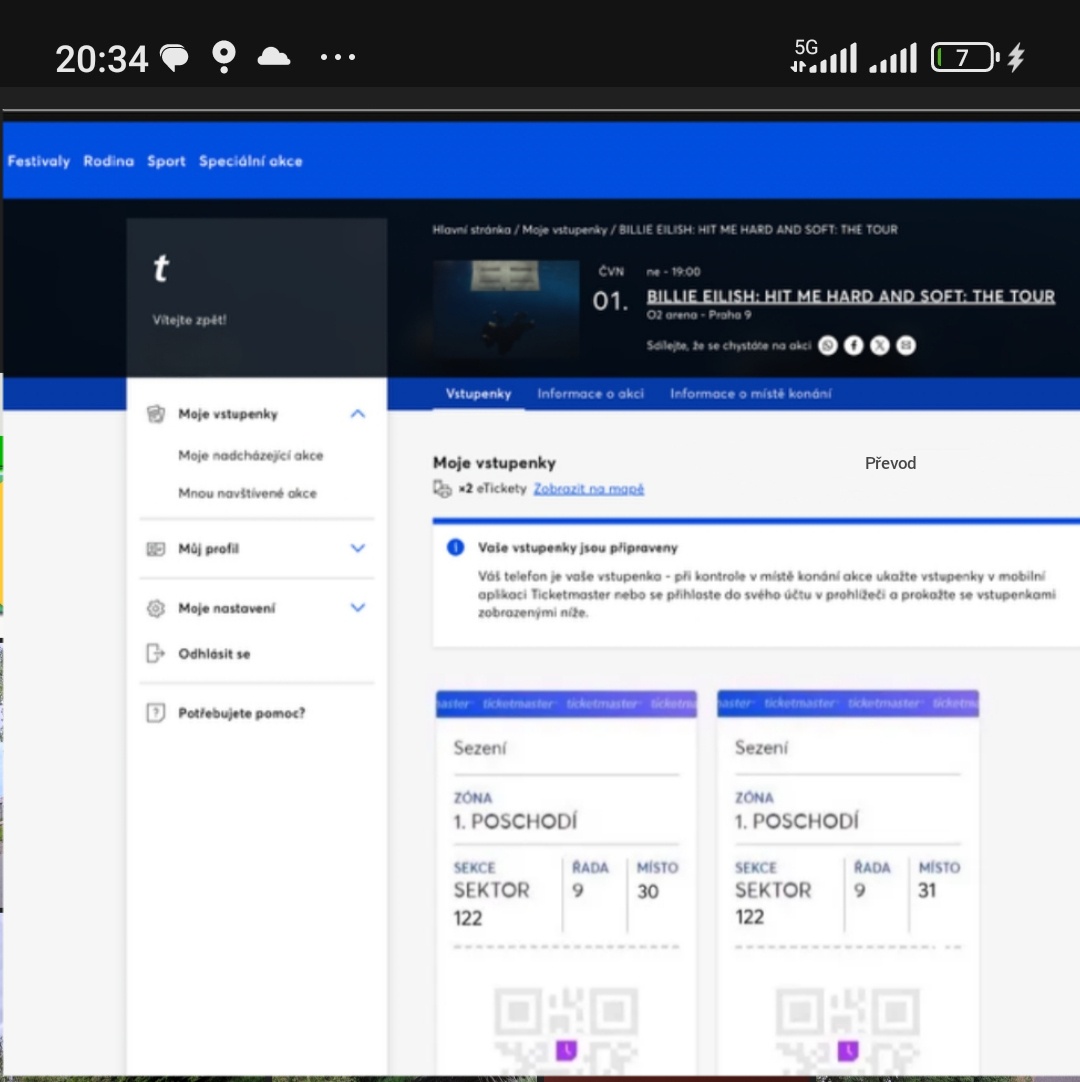The image size is (1080, 1082).
Task: Open the QR code for seat 31
Action: pyautogui.click(x=847, y=1030)
